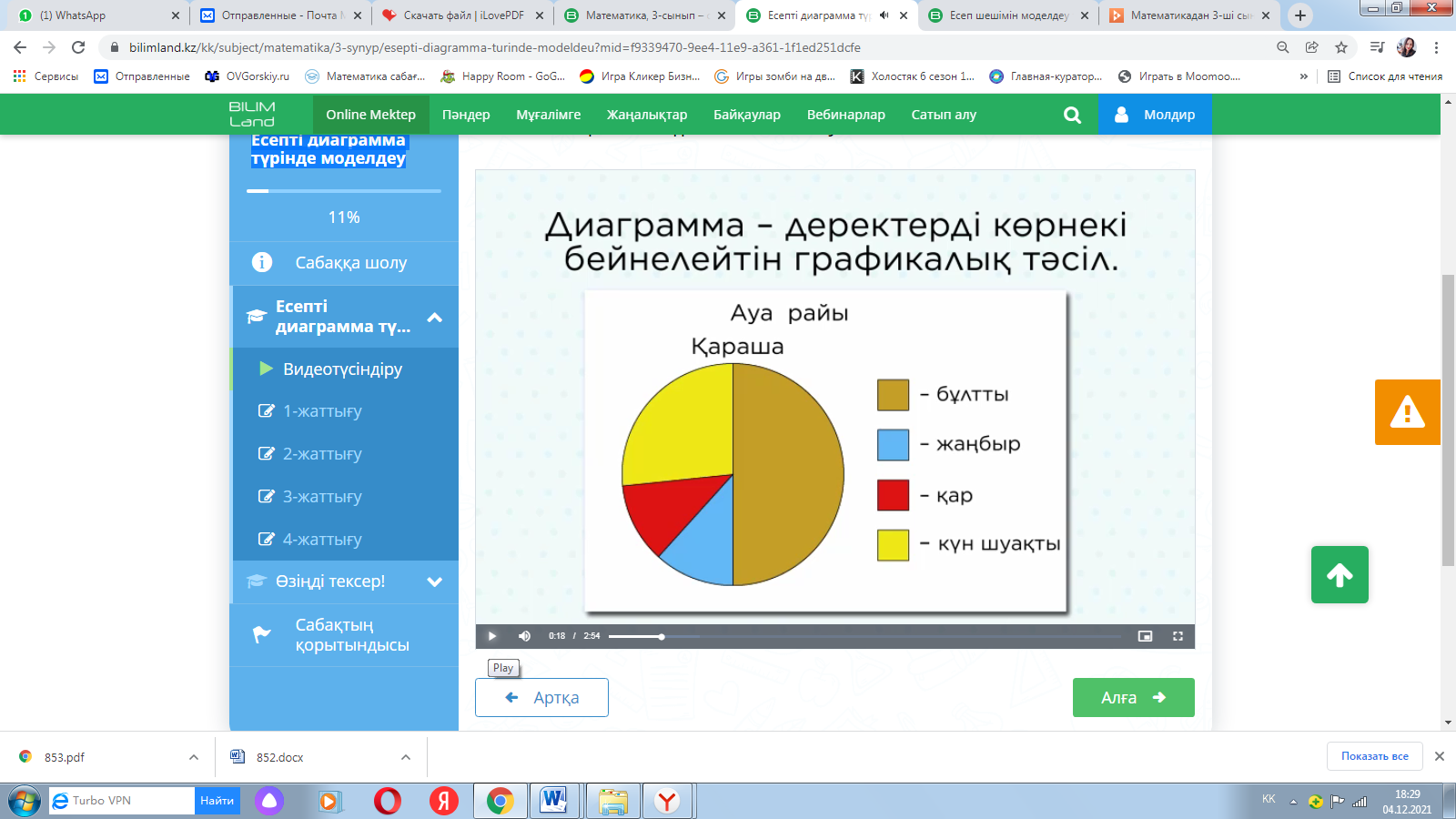Bookmark this page with star icon

tap(1341, 47)
